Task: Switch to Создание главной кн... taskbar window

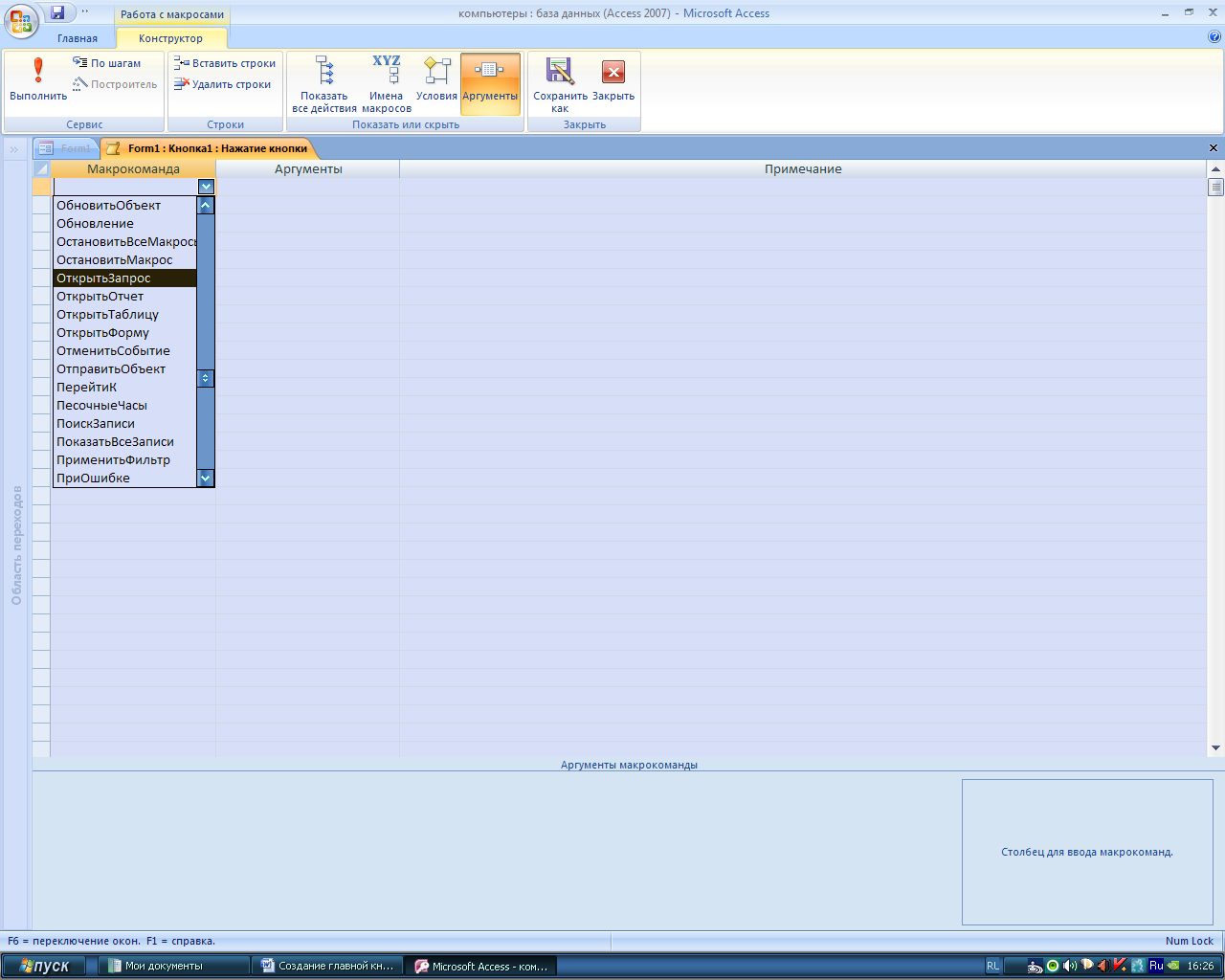Action: pos(326,966)
